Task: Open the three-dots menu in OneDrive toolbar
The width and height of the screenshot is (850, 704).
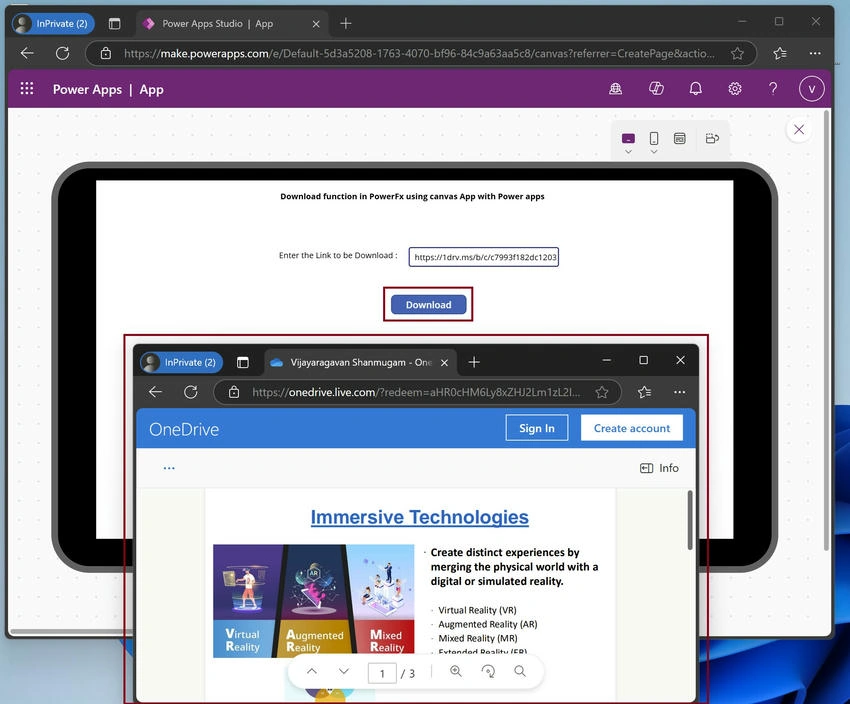Action: point(169,468)
